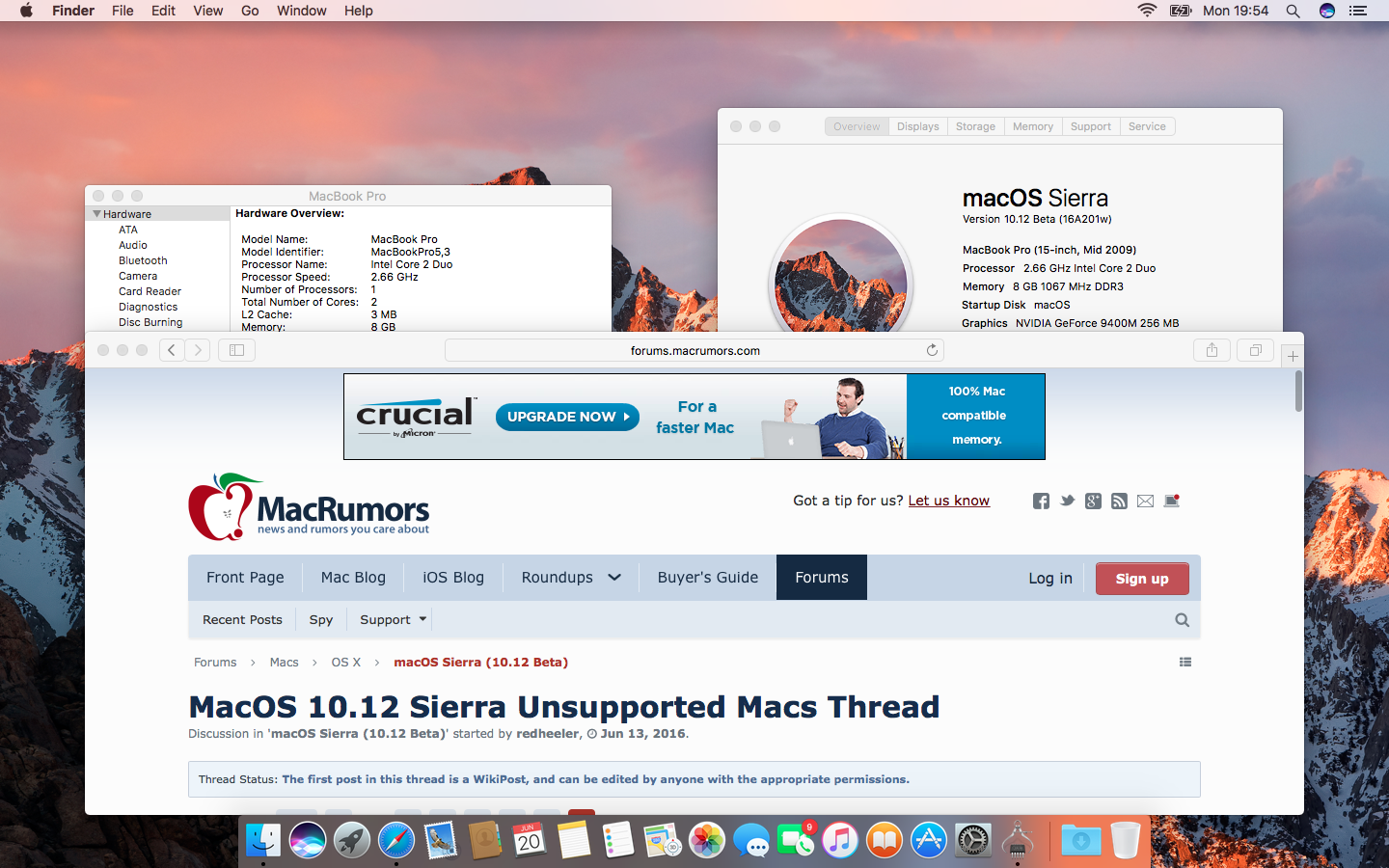The height and width of the screenshot is (868, 1389).
Task: Open Trash in Dock
Action: [1126, 841]
